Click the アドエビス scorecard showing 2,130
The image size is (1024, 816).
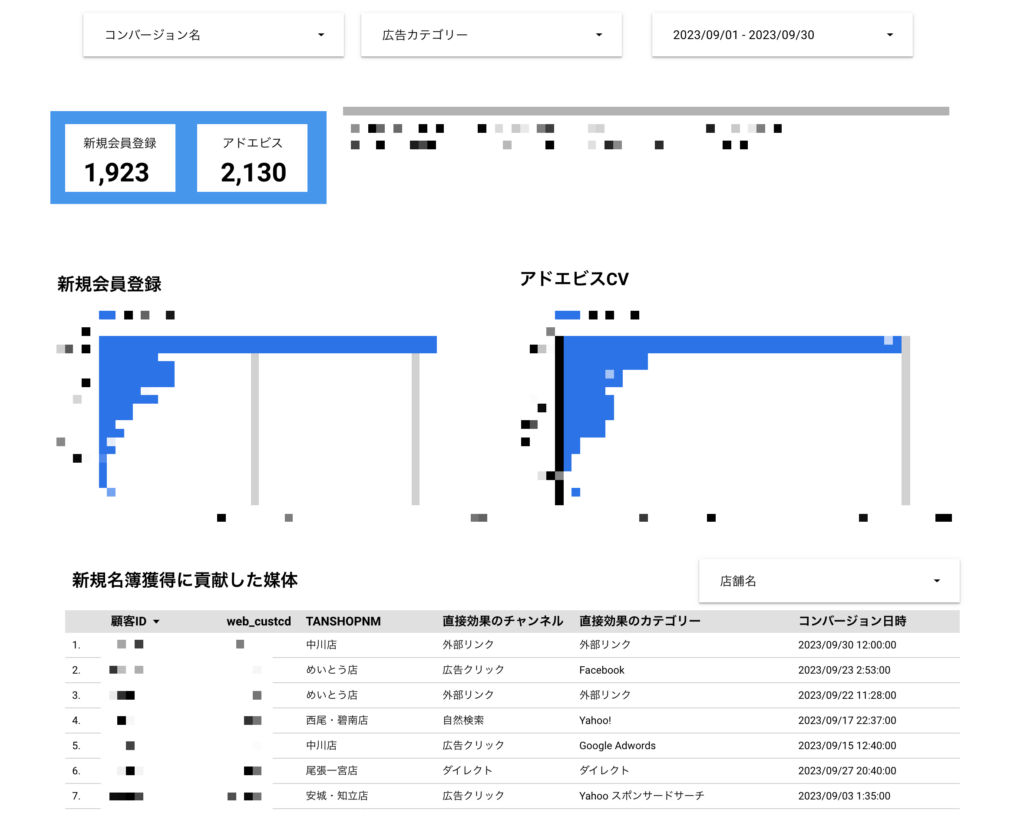[253, 158]
